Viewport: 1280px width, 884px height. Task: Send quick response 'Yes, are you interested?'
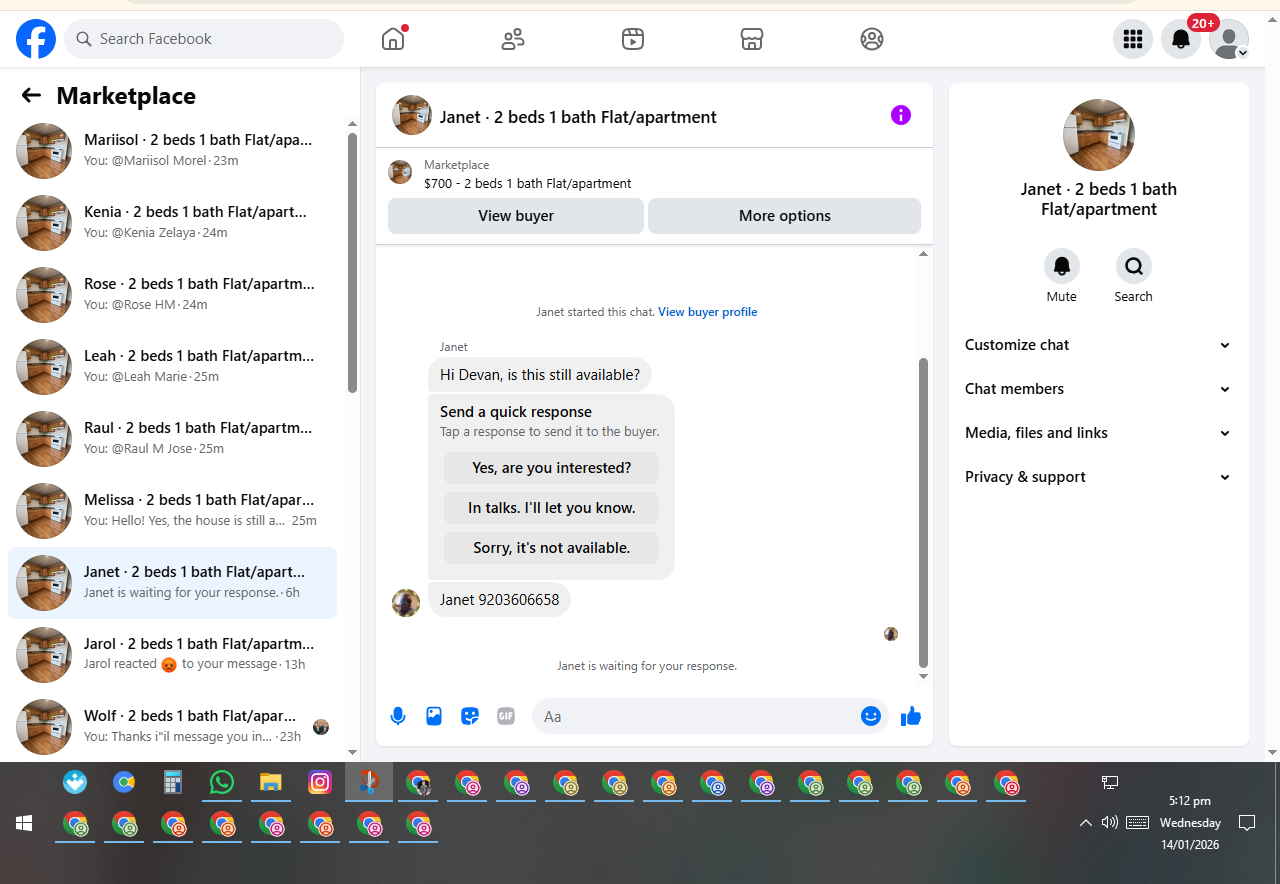pyautogui.click(x=552, y=468)
